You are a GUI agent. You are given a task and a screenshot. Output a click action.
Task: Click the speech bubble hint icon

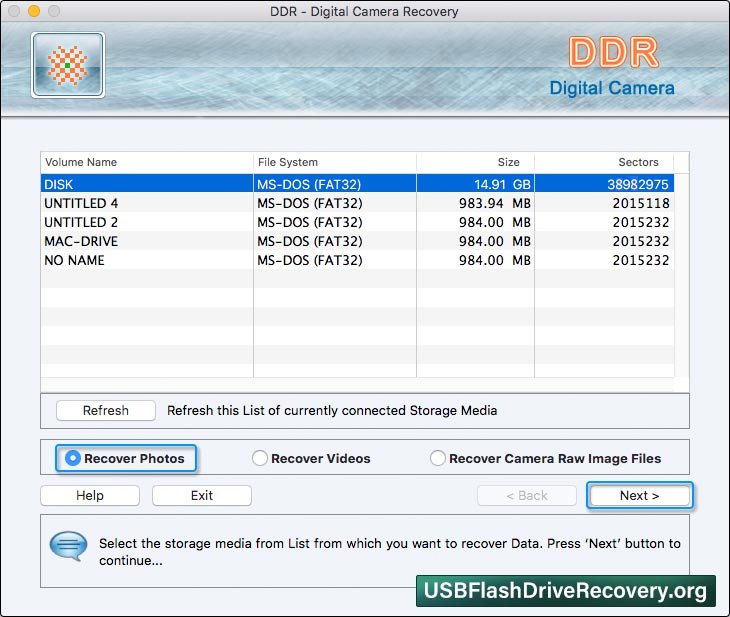point(68,546)
